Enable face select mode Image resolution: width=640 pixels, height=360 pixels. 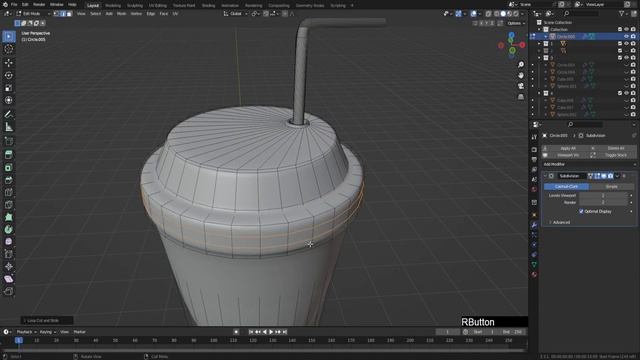coord(69,13)
